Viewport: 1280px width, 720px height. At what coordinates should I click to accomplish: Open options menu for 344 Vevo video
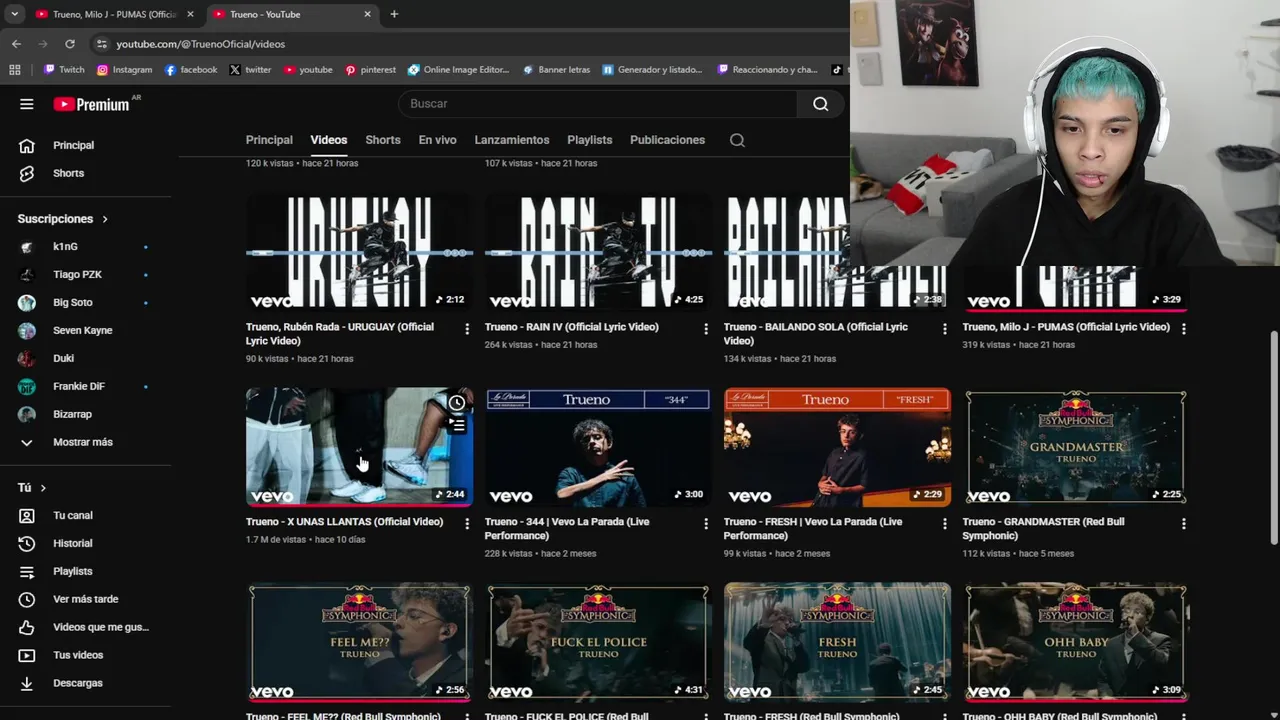[x=705, y=523]
